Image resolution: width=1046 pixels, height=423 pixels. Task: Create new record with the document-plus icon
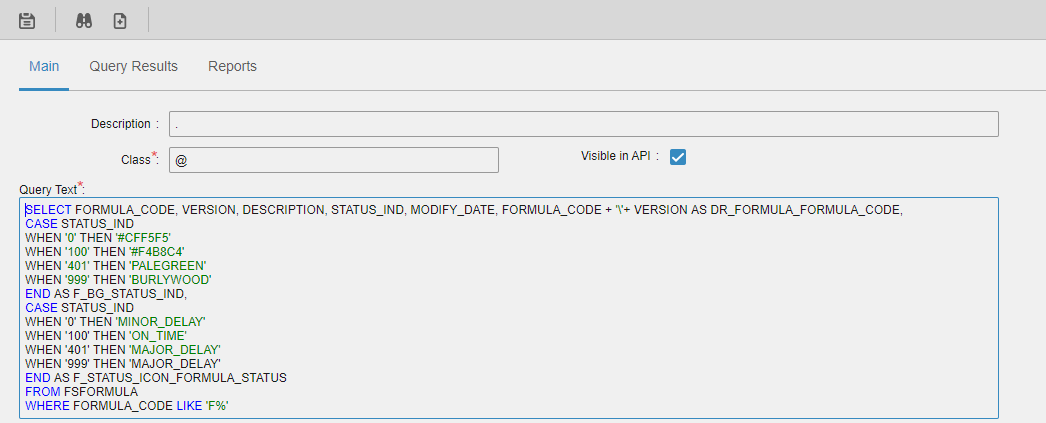[x=120, y=20]
